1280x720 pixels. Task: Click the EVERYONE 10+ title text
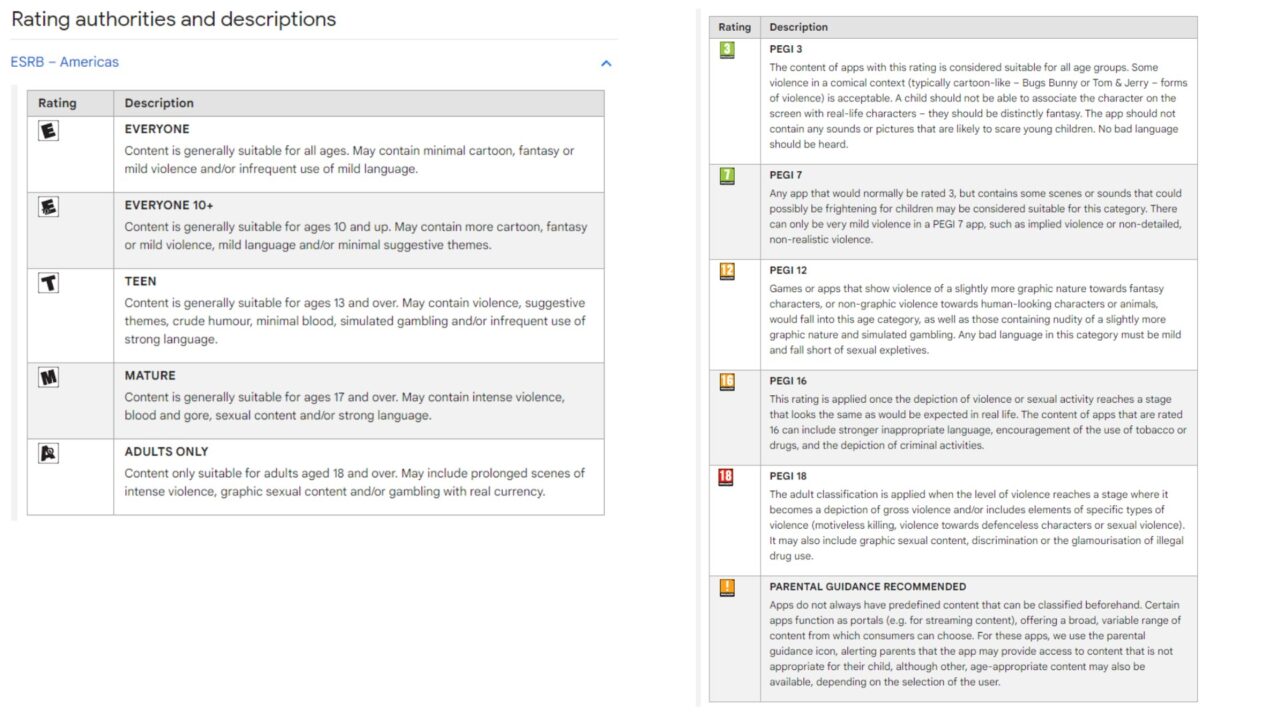169,205
